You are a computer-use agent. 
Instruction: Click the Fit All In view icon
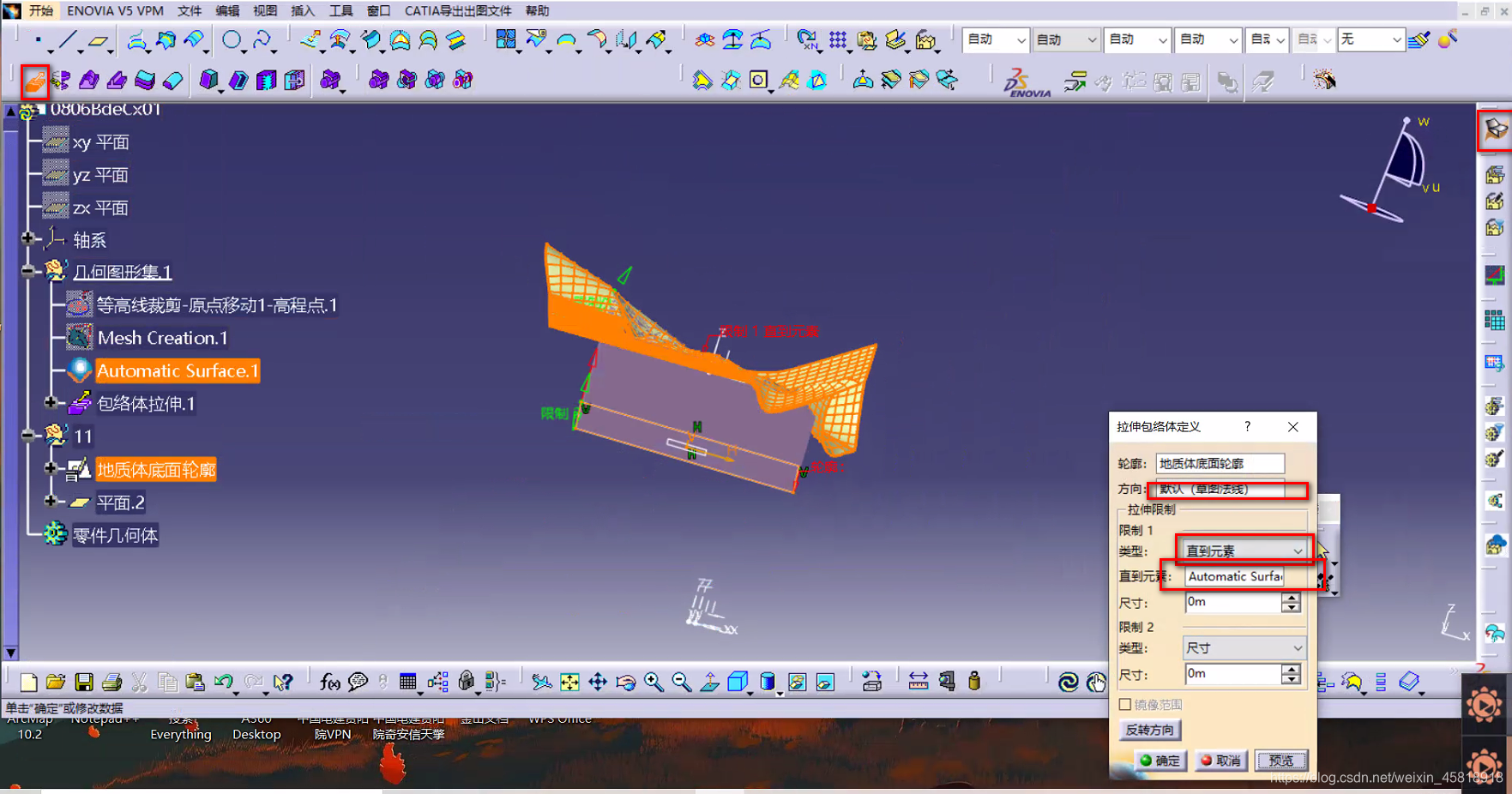(x=569, y=682)
